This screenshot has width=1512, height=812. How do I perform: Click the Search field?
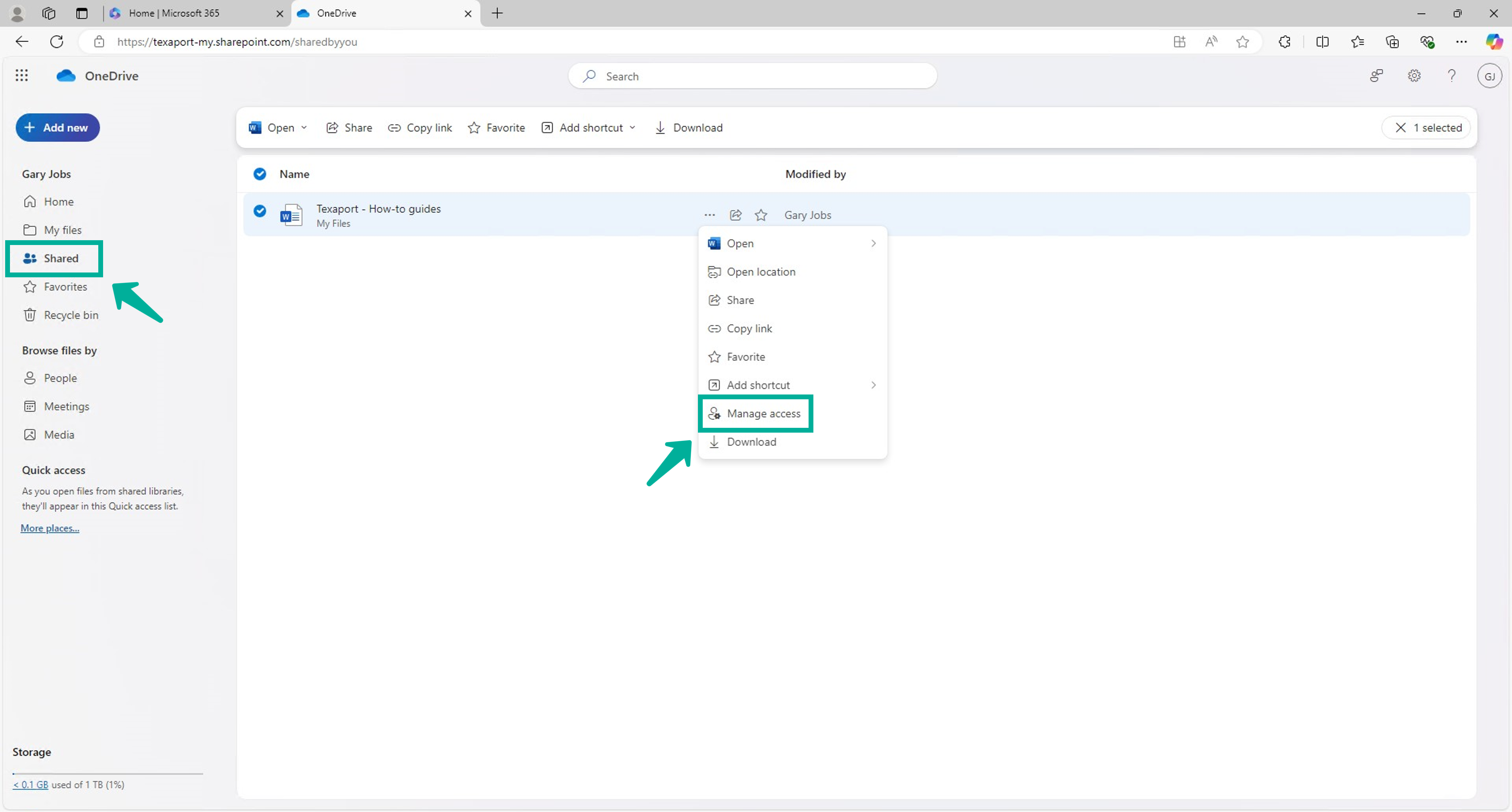pyautogui.click(x=751, y=76)
